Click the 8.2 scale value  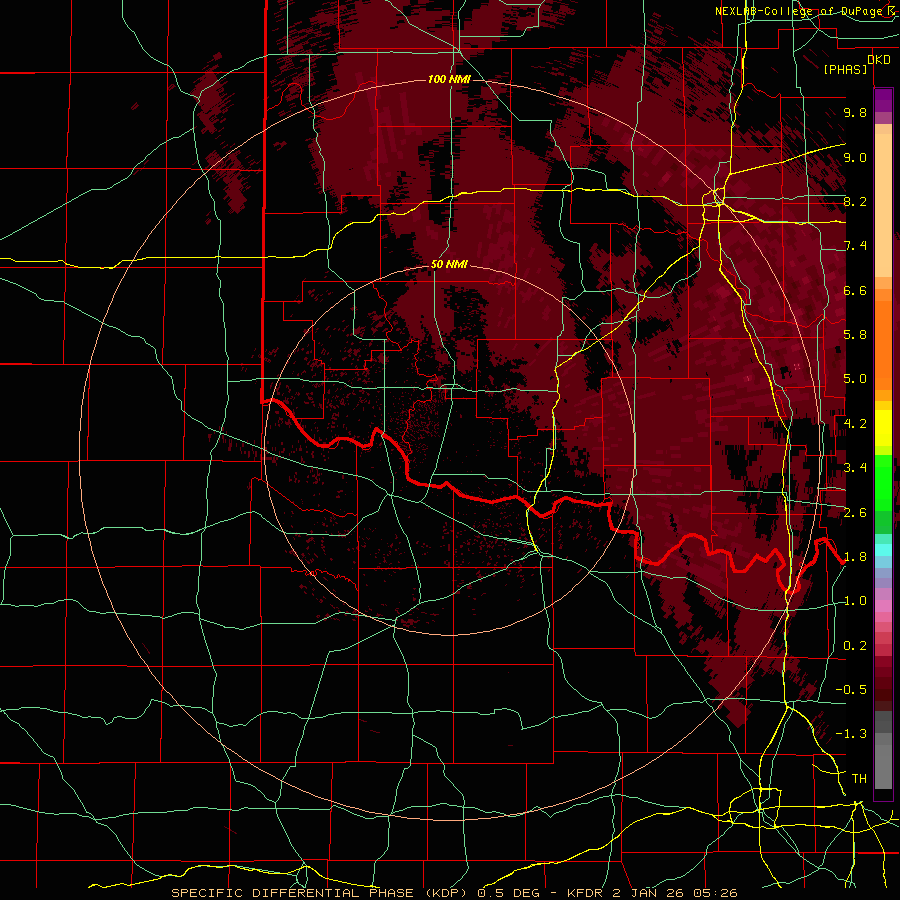click(x=855, y=202)
